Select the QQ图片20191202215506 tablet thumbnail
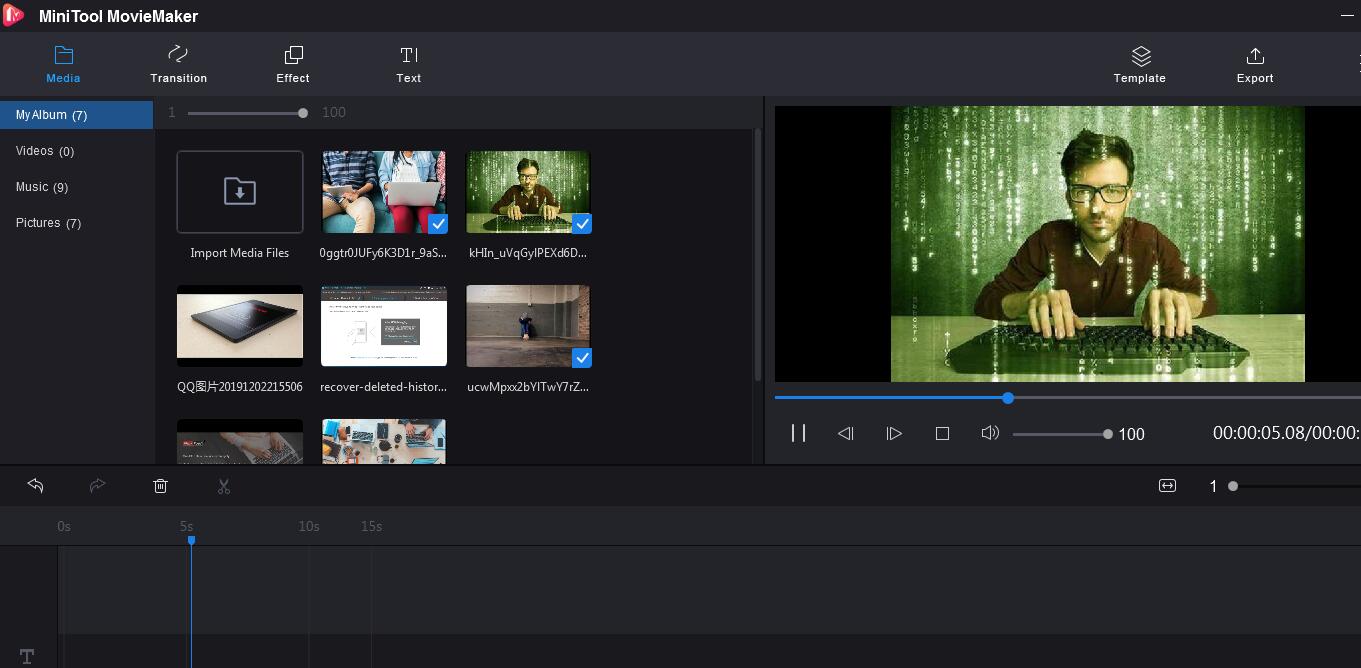Screen dimensions: 1361x668 (240, 326)
